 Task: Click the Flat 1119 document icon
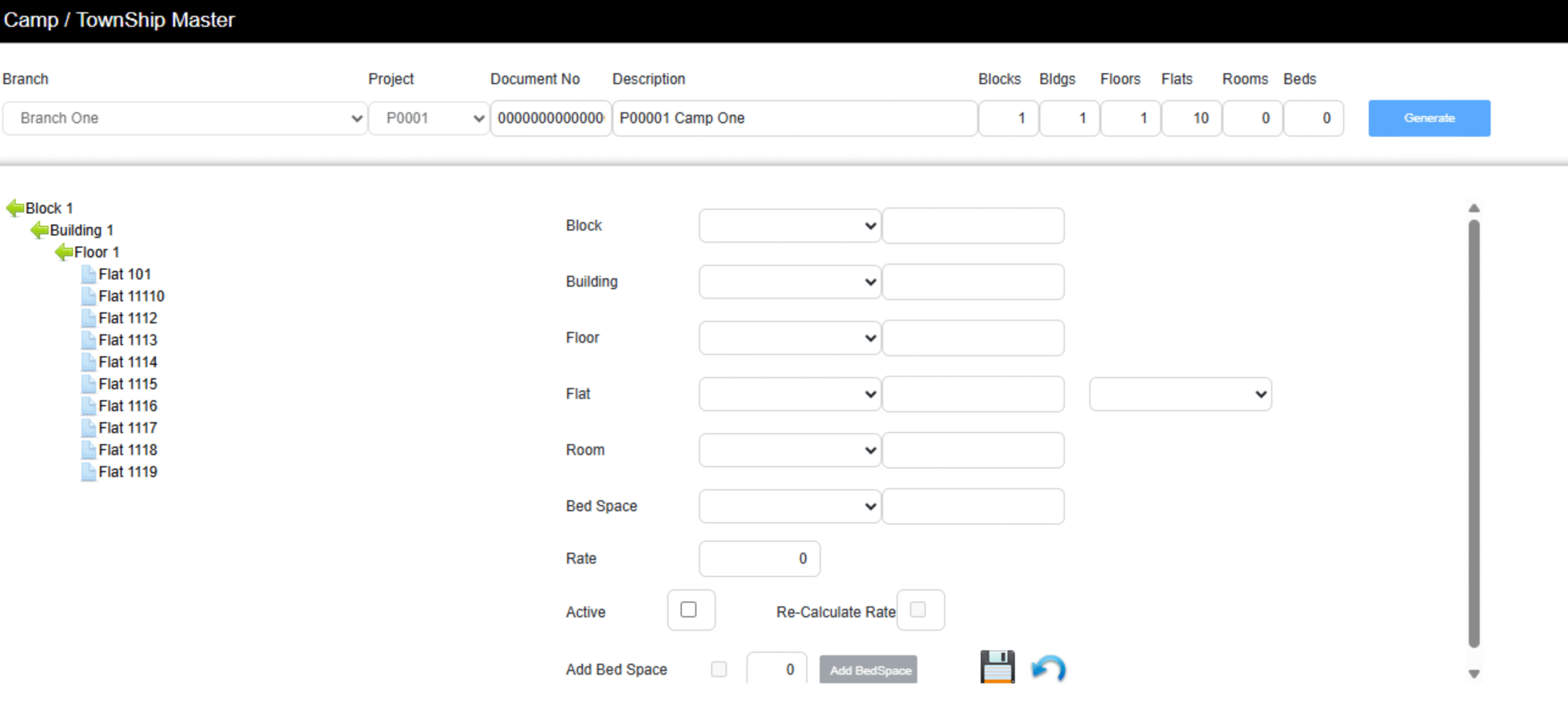coord(88,472)
